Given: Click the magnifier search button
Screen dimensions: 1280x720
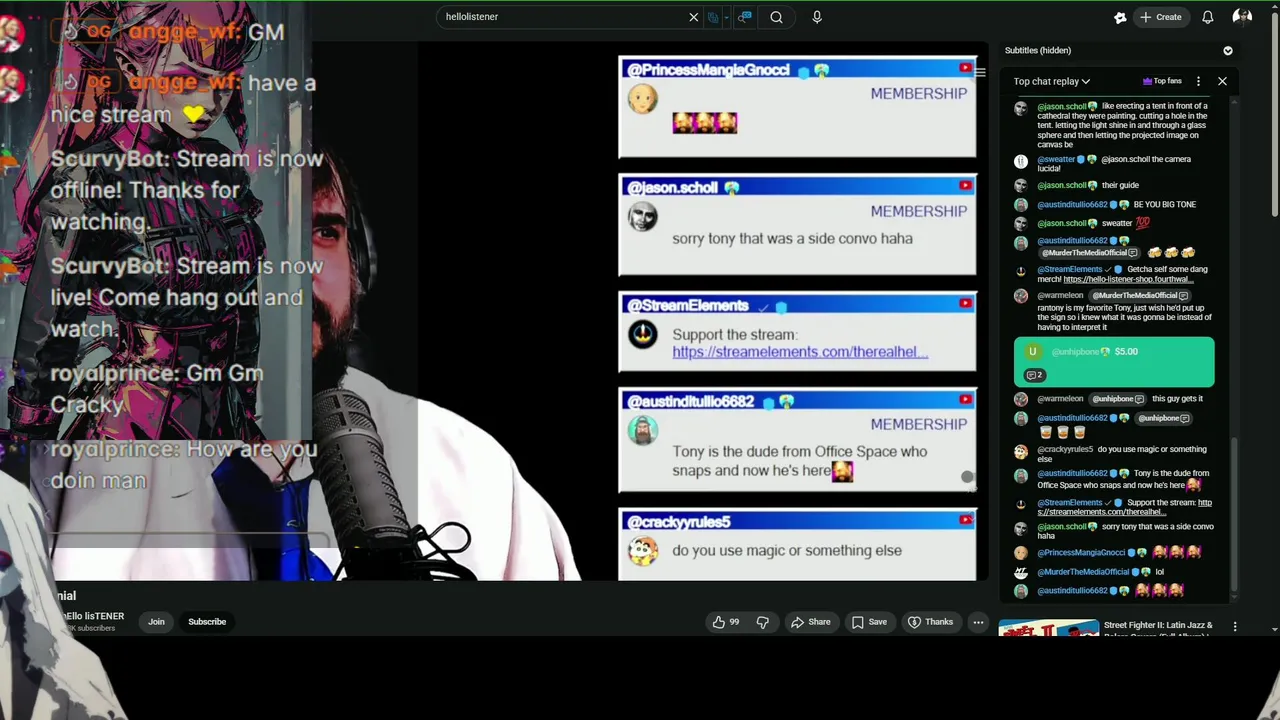Looking at the screenshot, I should pos(776,17).
